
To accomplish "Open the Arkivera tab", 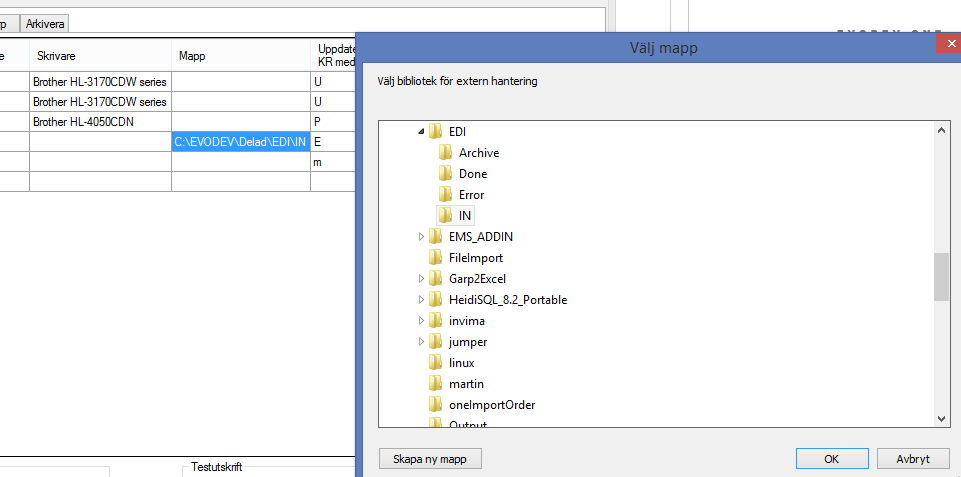I will tap(45, 24).
